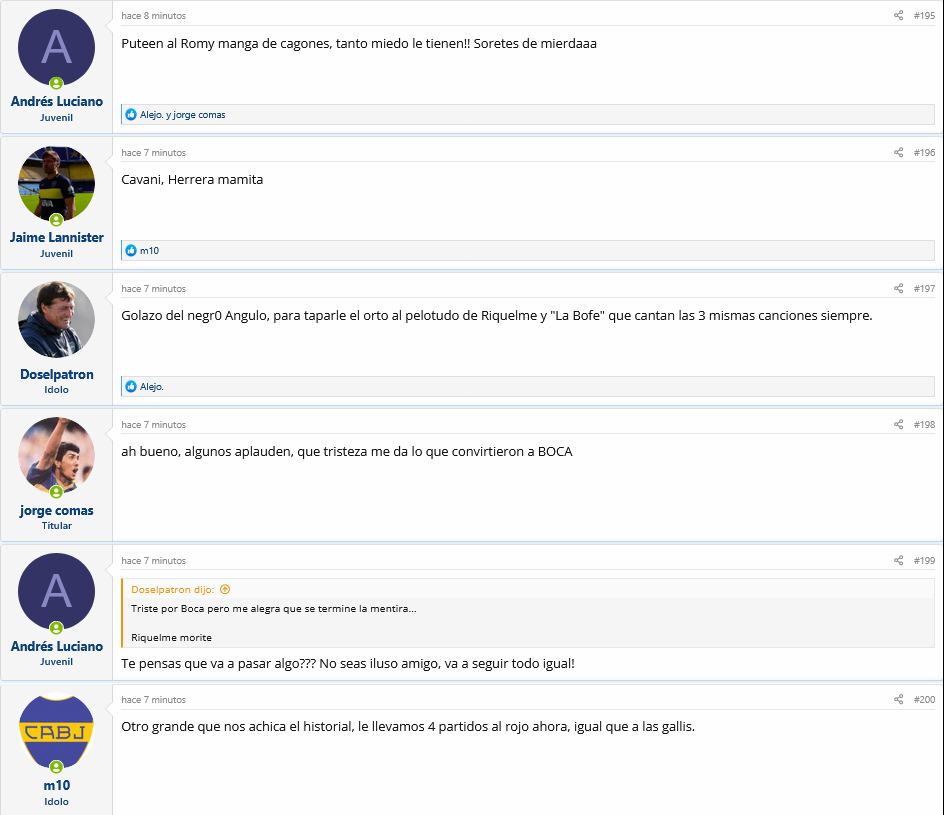Open the 'Alejo. y jorge comas' likes list

point(182,115)
